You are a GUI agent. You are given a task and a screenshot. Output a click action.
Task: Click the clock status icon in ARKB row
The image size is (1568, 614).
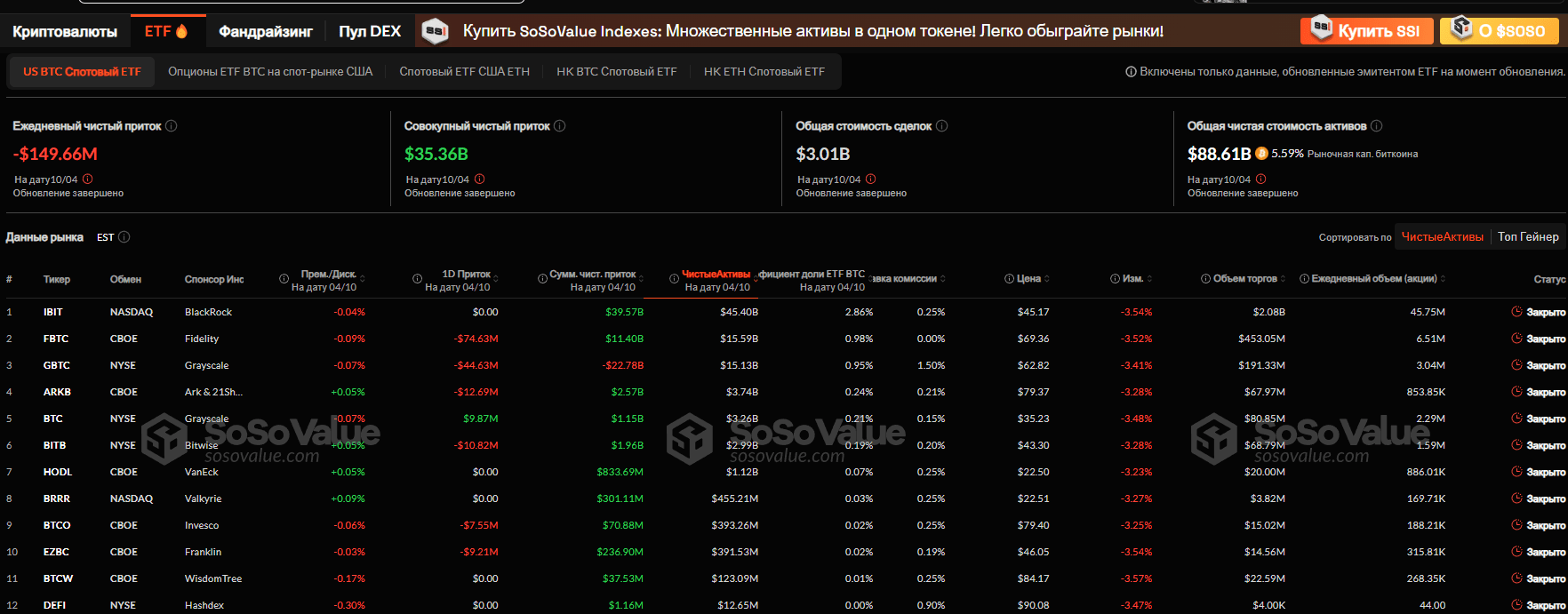pos(1516,392)
